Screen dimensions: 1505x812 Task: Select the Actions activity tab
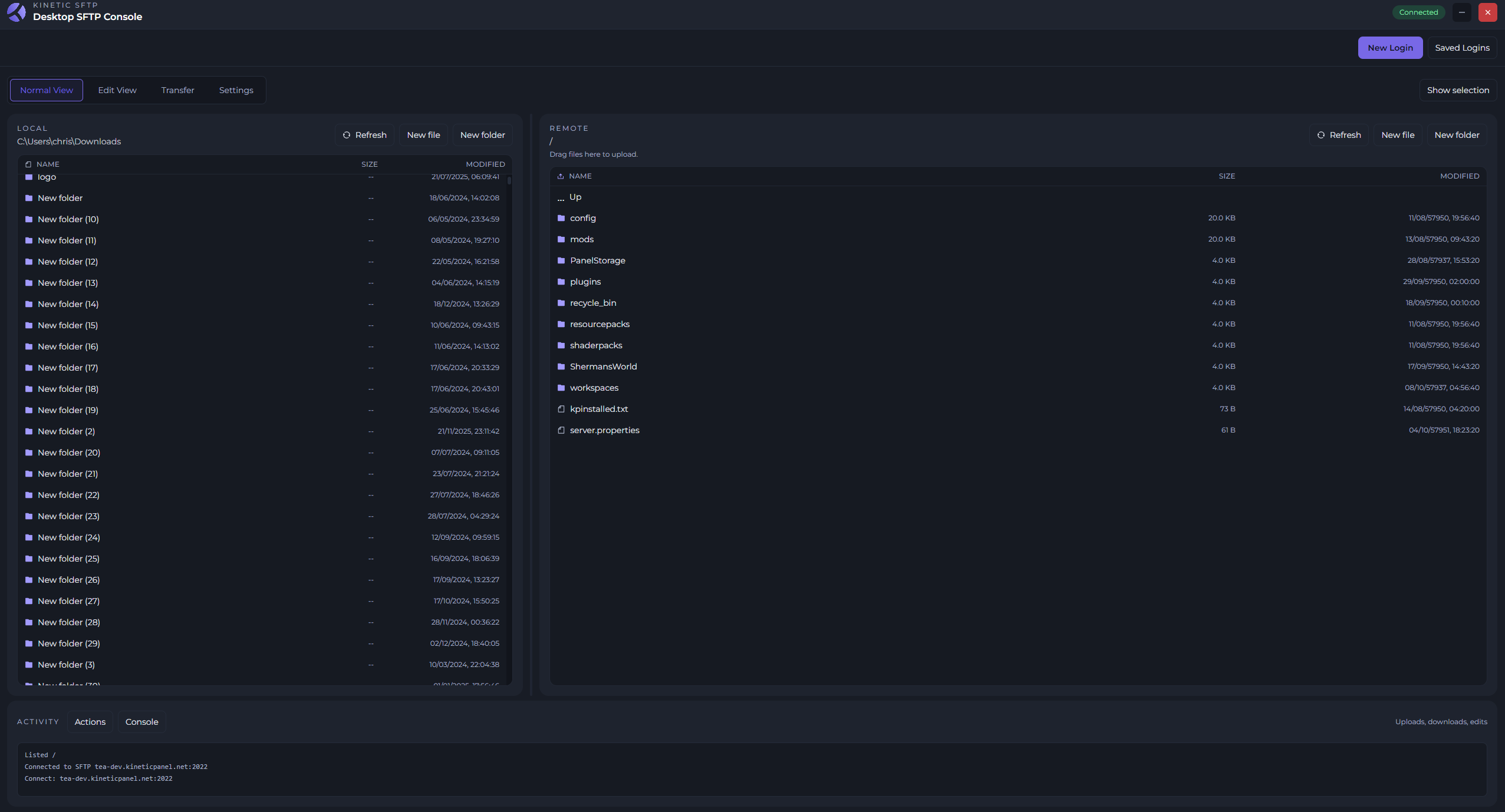[90, 722]
